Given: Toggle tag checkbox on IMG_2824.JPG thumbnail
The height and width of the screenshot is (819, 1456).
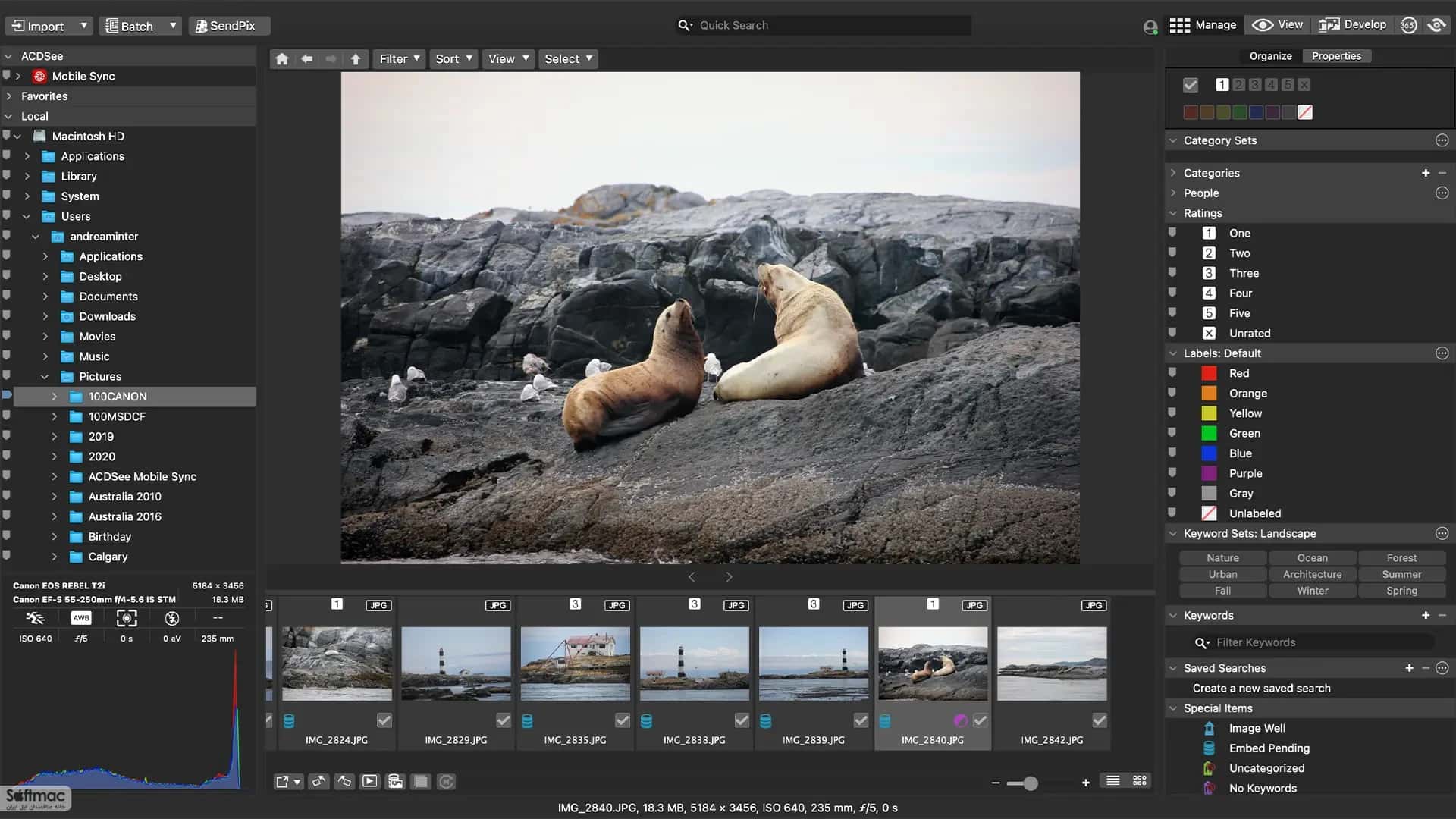Looking at the screenshot, I should click(384, 720).
